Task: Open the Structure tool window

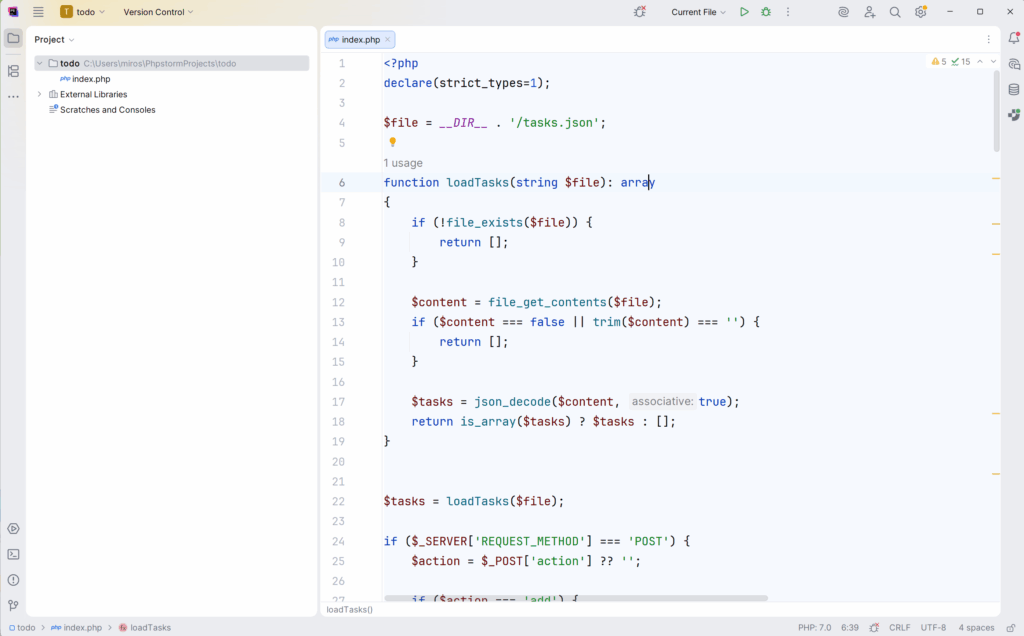Action: (x=13, y=71)
